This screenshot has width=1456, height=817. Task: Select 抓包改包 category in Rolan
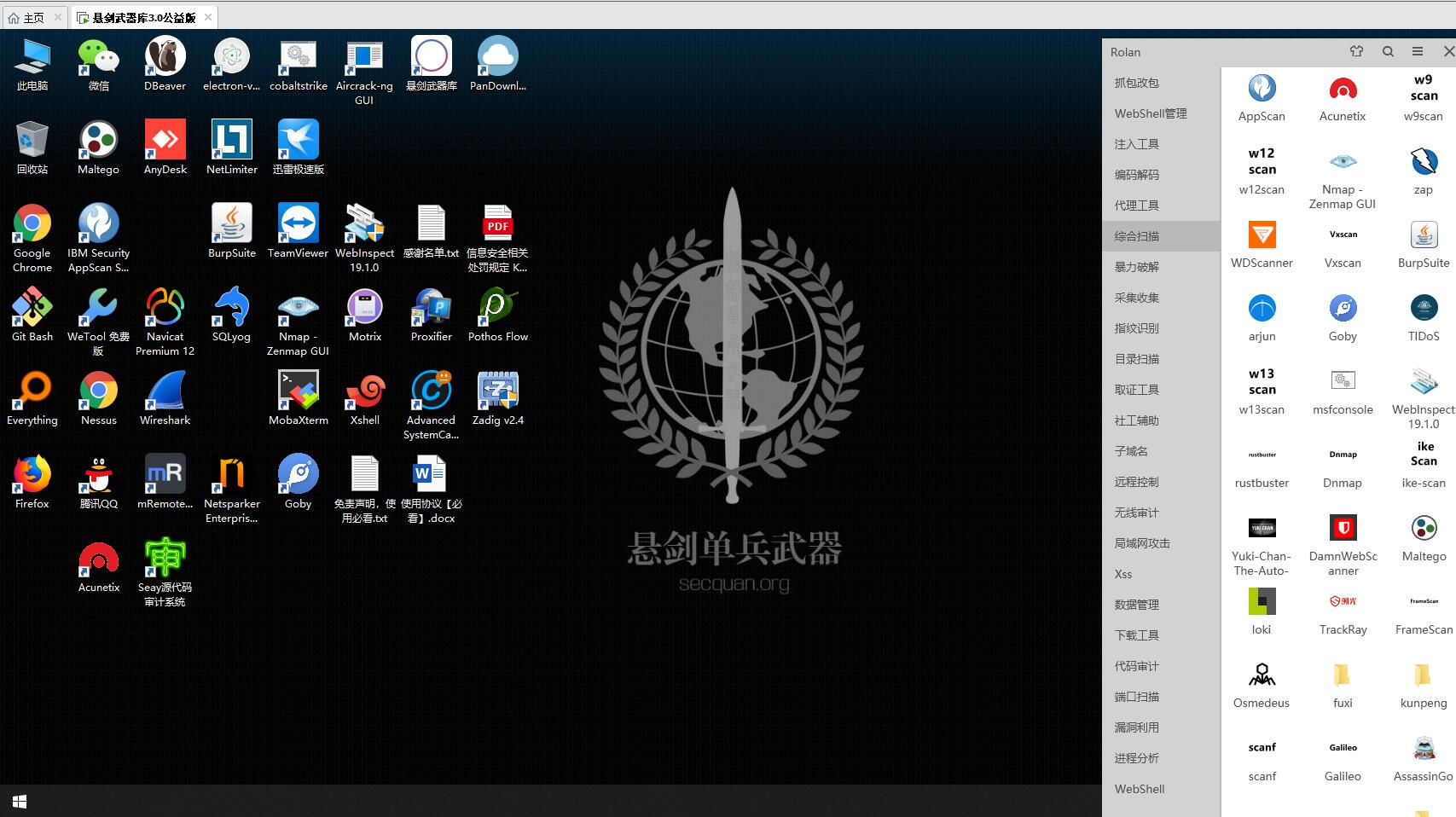coord(1161,83)
